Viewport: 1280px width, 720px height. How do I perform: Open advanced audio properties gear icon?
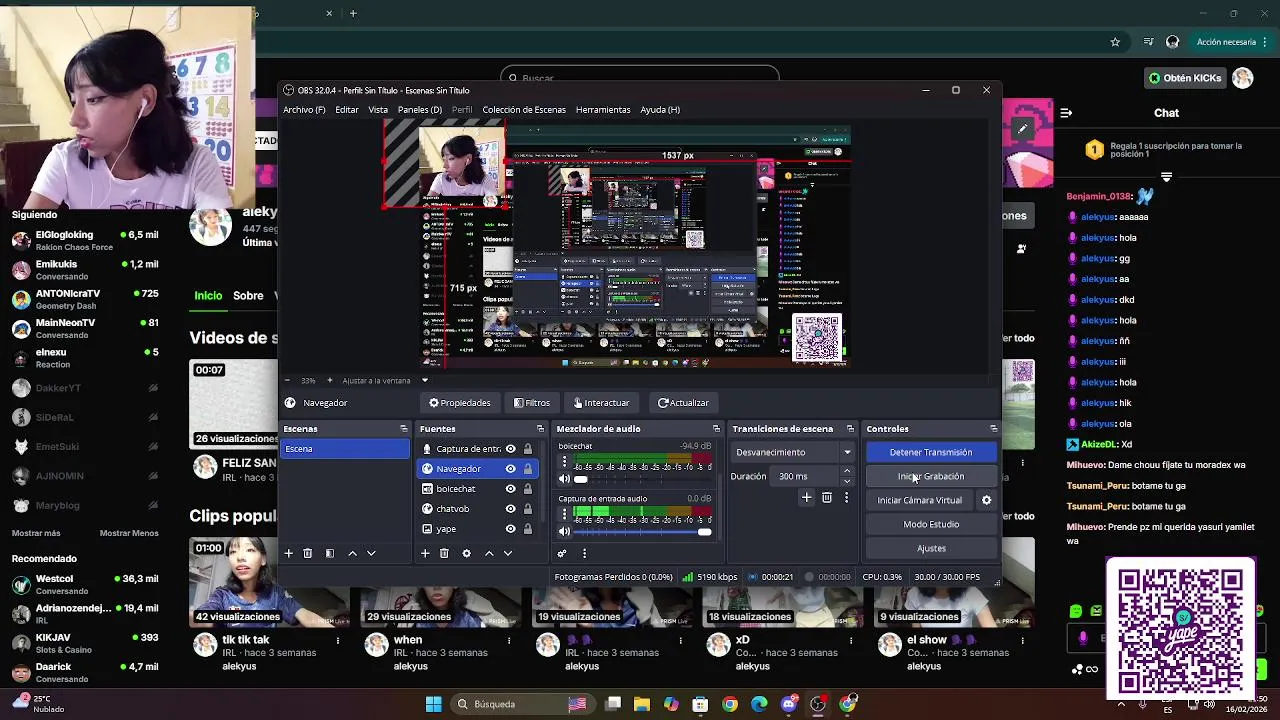click(562, 553)
